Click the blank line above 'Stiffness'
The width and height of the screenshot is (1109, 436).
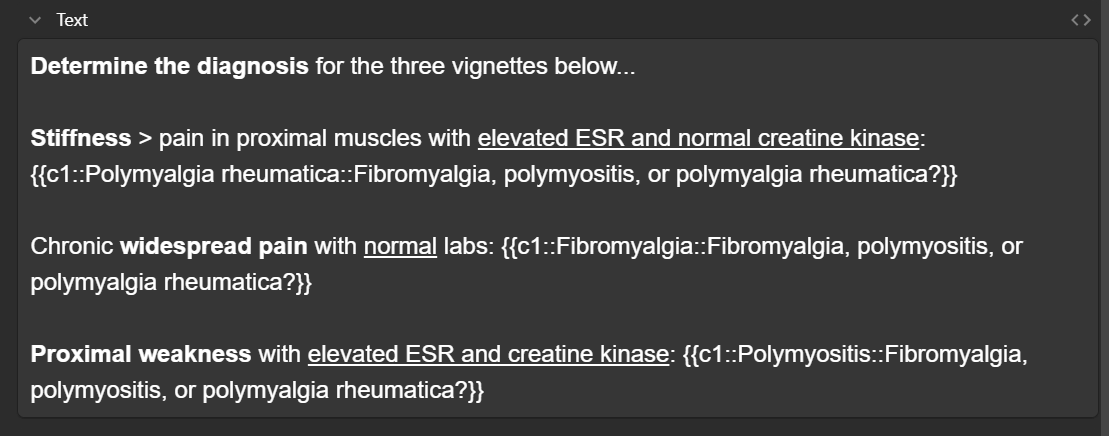pyautogui.click(x=557, y=103)
